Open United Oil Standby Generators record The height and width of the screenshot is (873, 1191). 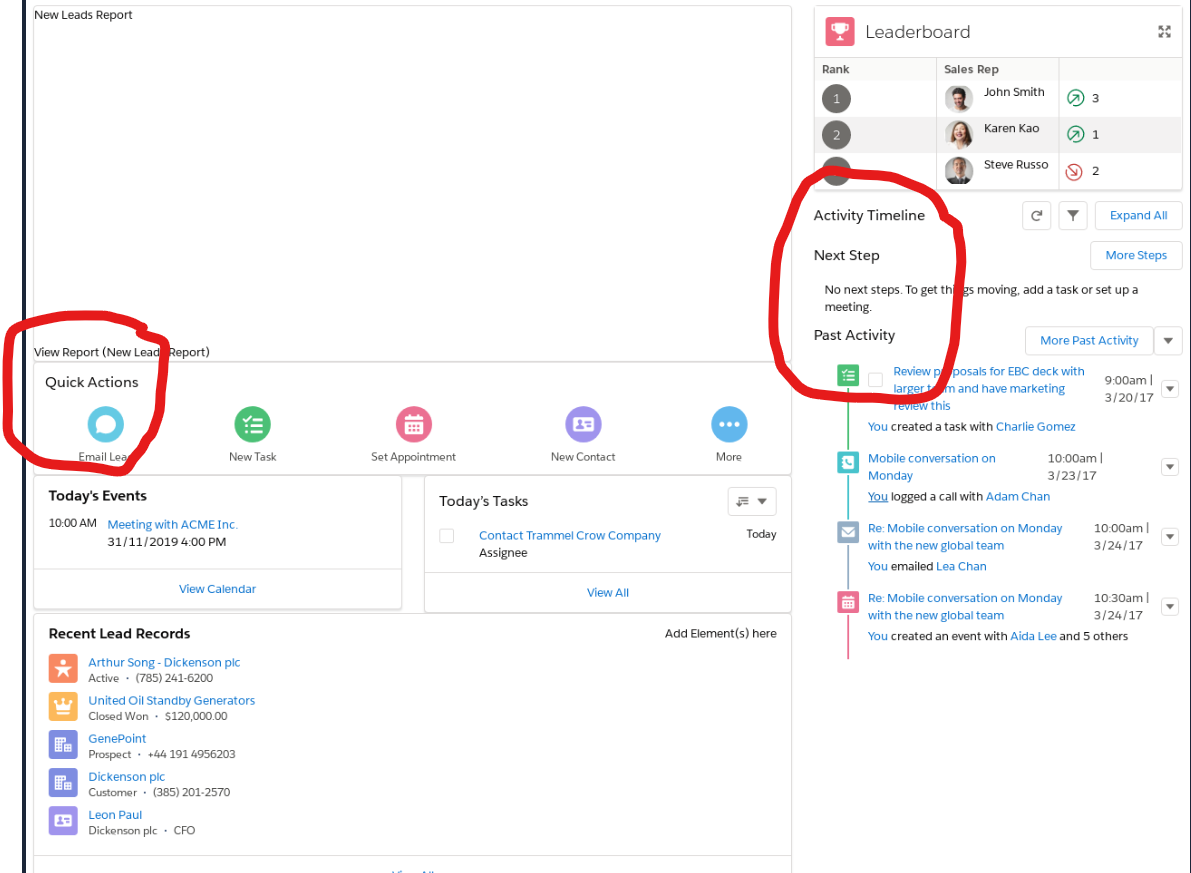coord(172,701)
